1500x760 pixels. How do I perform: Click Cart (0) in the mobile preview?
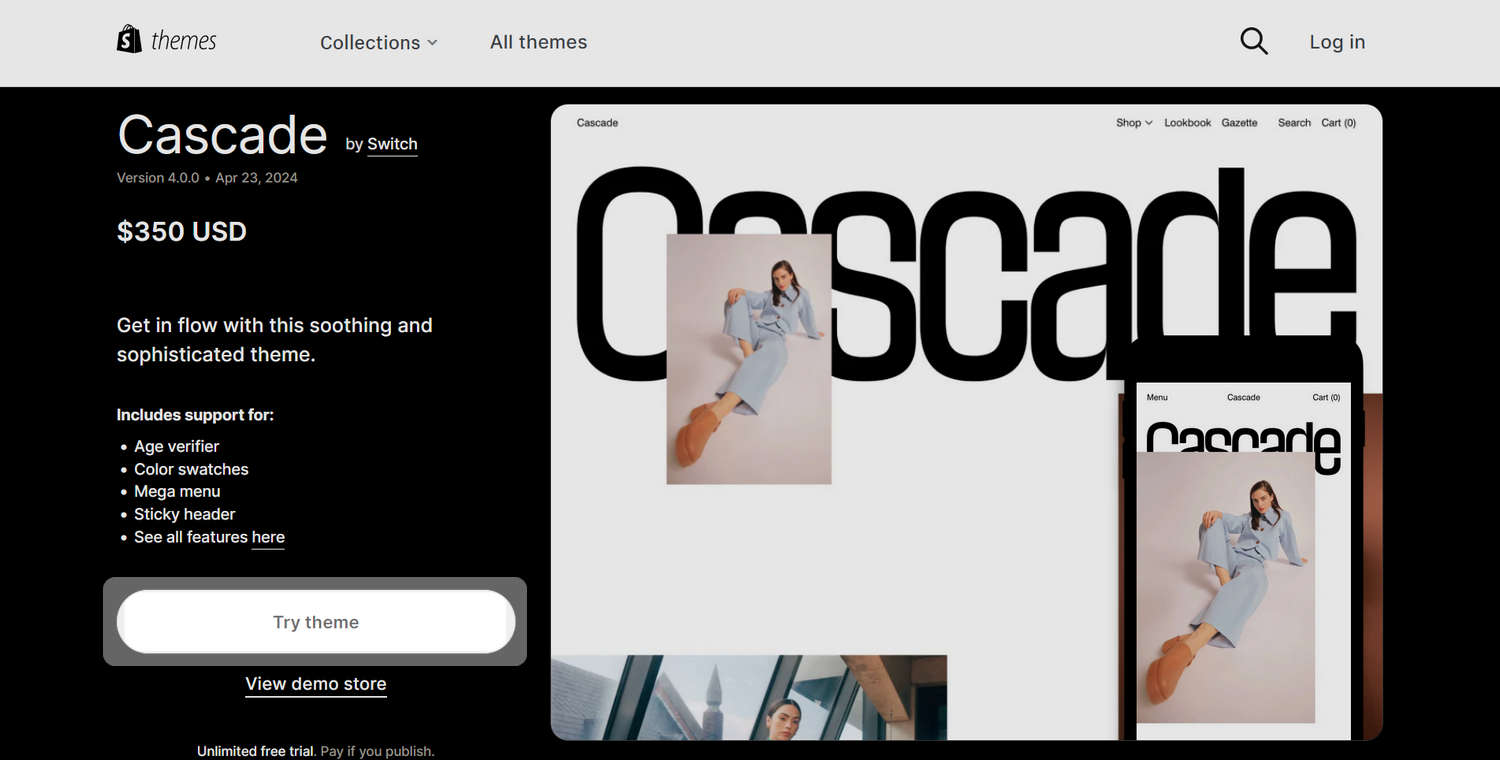(x=1326, y=398)
